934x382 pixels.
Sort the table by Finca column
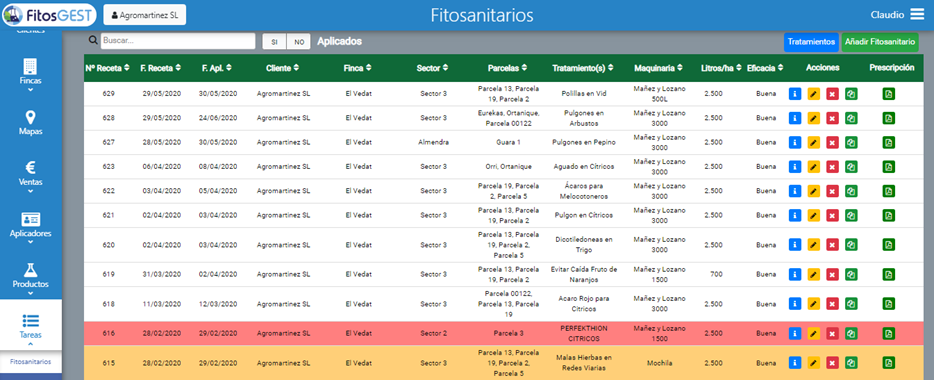point(358,68)
